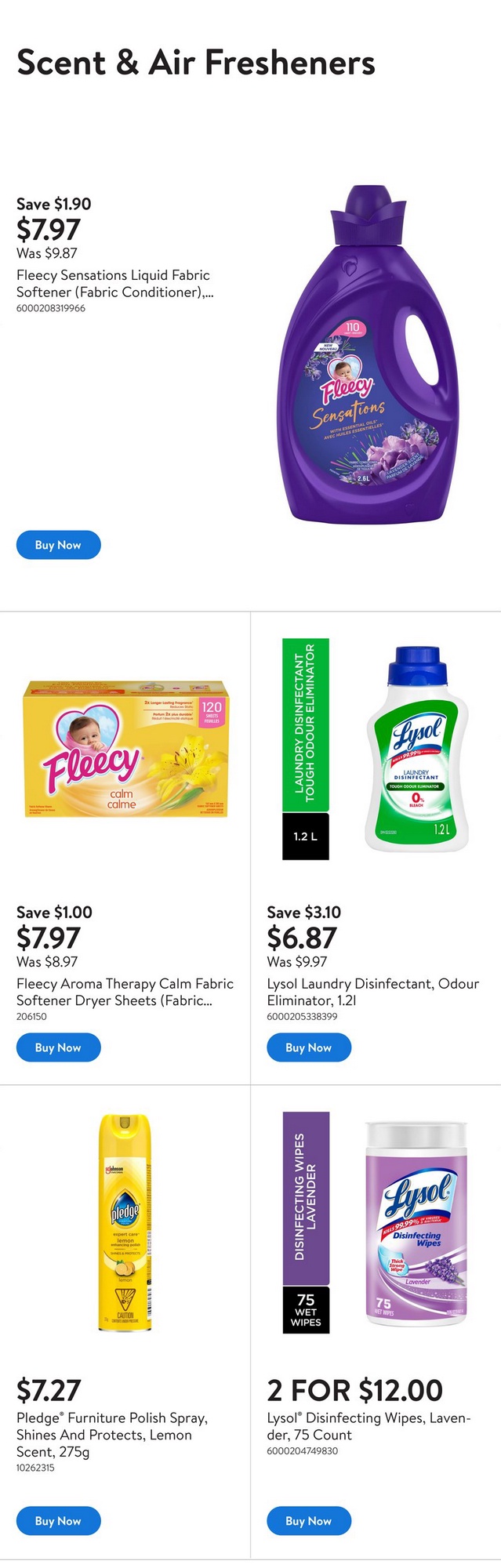
Task: Click the 2 FOR $12.00 price
Action: click(x=354, y=1390)
